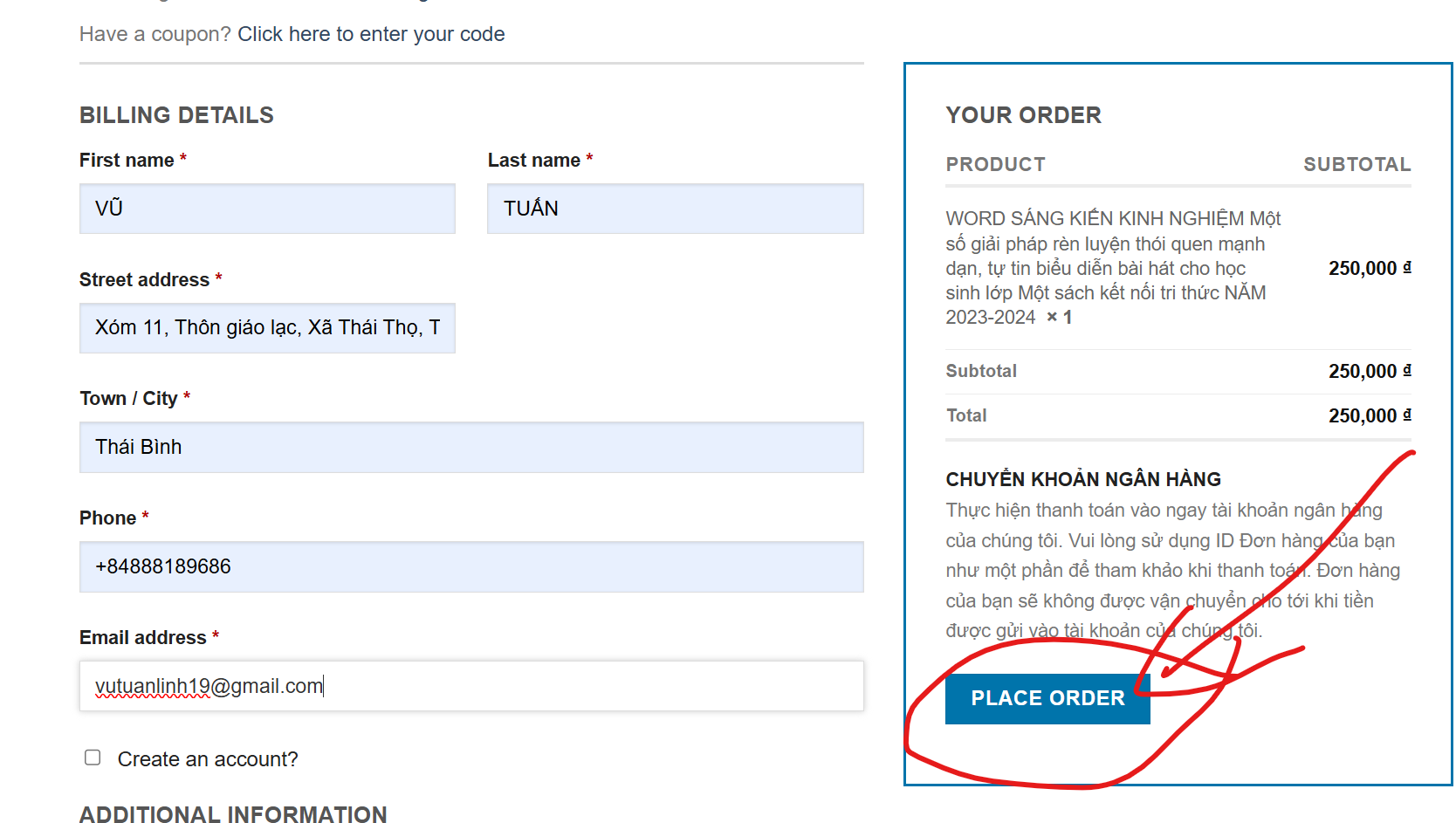Click the Last name label
Screen dimensions: 1456x823
(534, 161)
